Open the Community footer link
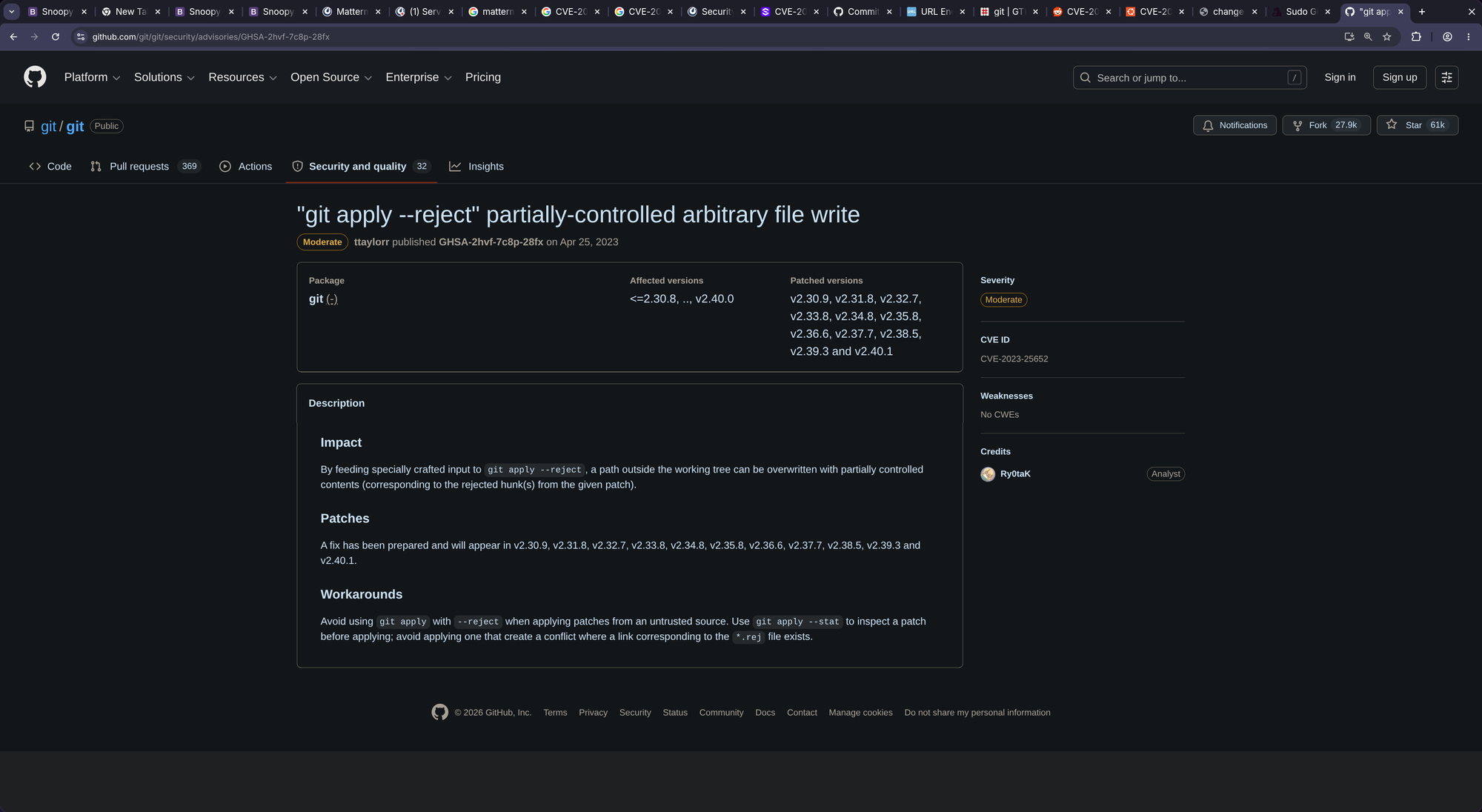The height and width of the screenshot is (812, 1482). click(x=721, y=713)
